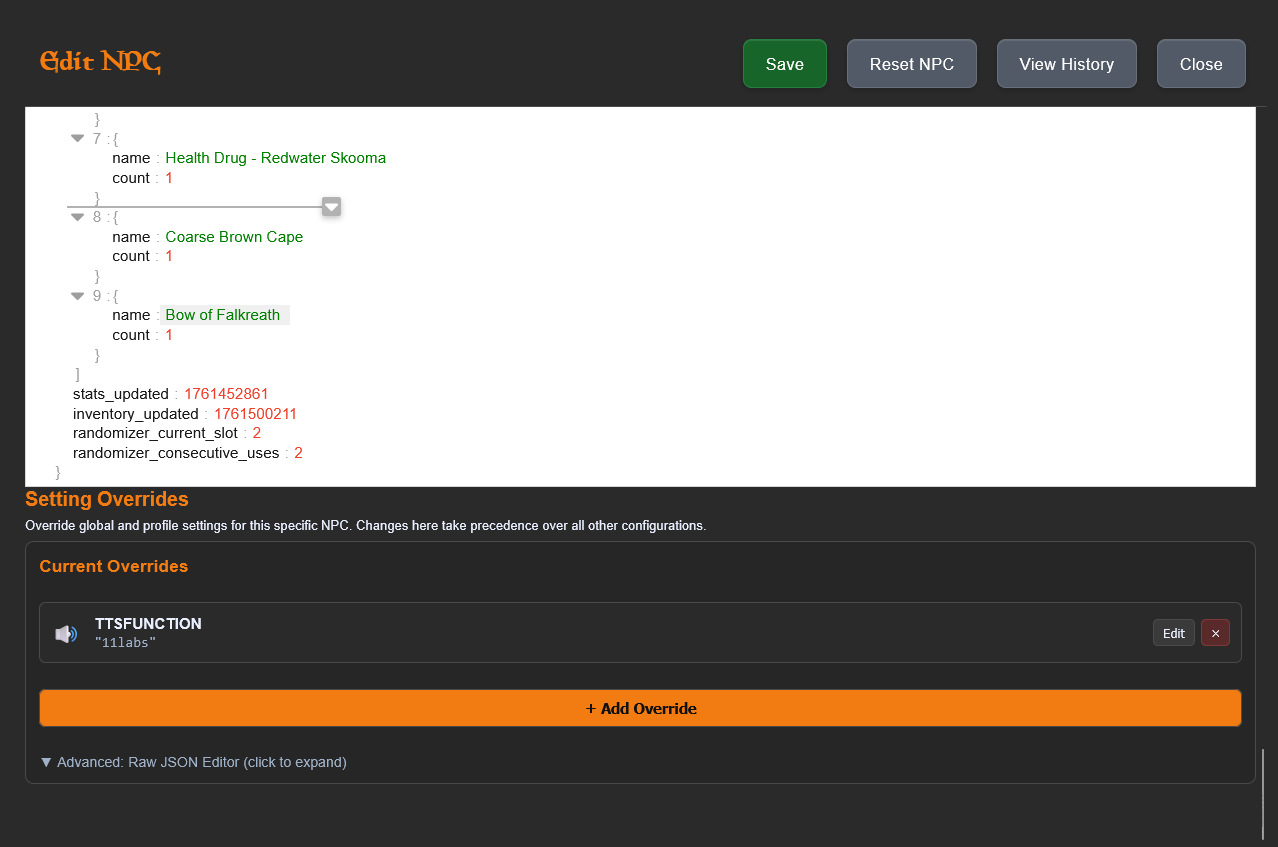
Task: Remove the TTSFUNCTION override with the red X
Action: [x=1215, y=633]
